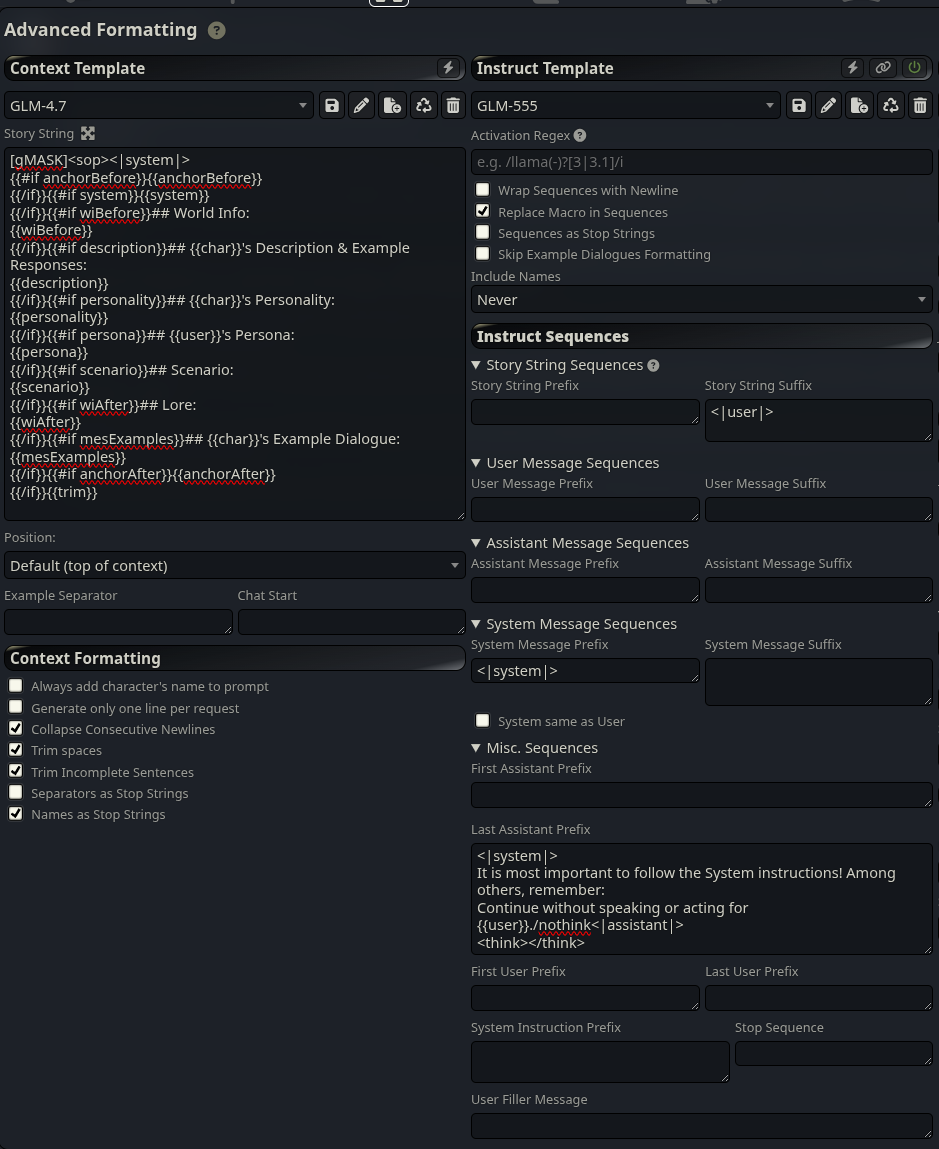Click the link icon beside Instruct Template
This screenshot has width=939, height=1149.
pos(883,67)
